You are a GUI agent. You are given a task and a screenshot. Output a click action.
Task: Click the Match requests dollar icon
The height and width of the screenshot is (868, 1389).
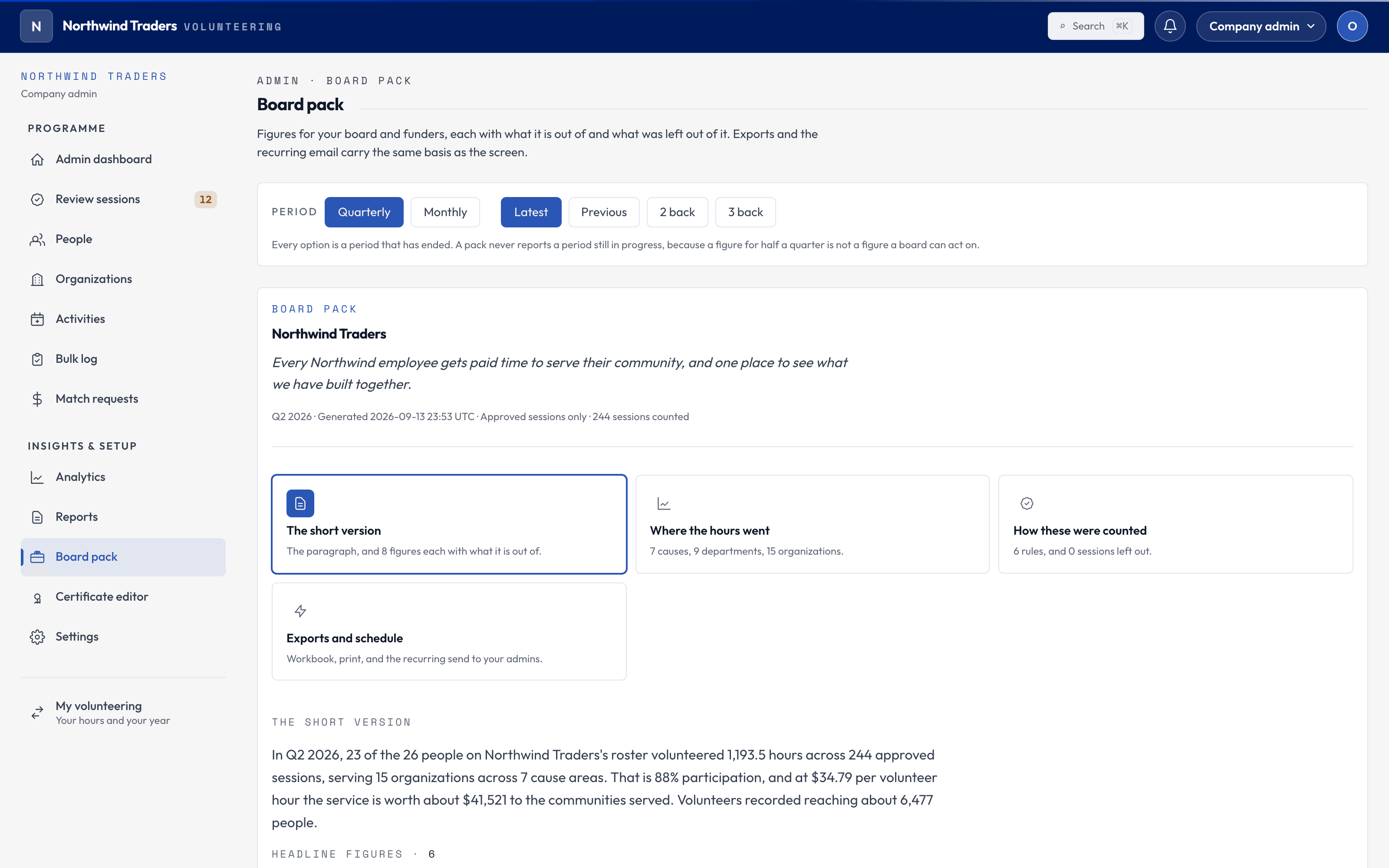[x=37, y=399]
